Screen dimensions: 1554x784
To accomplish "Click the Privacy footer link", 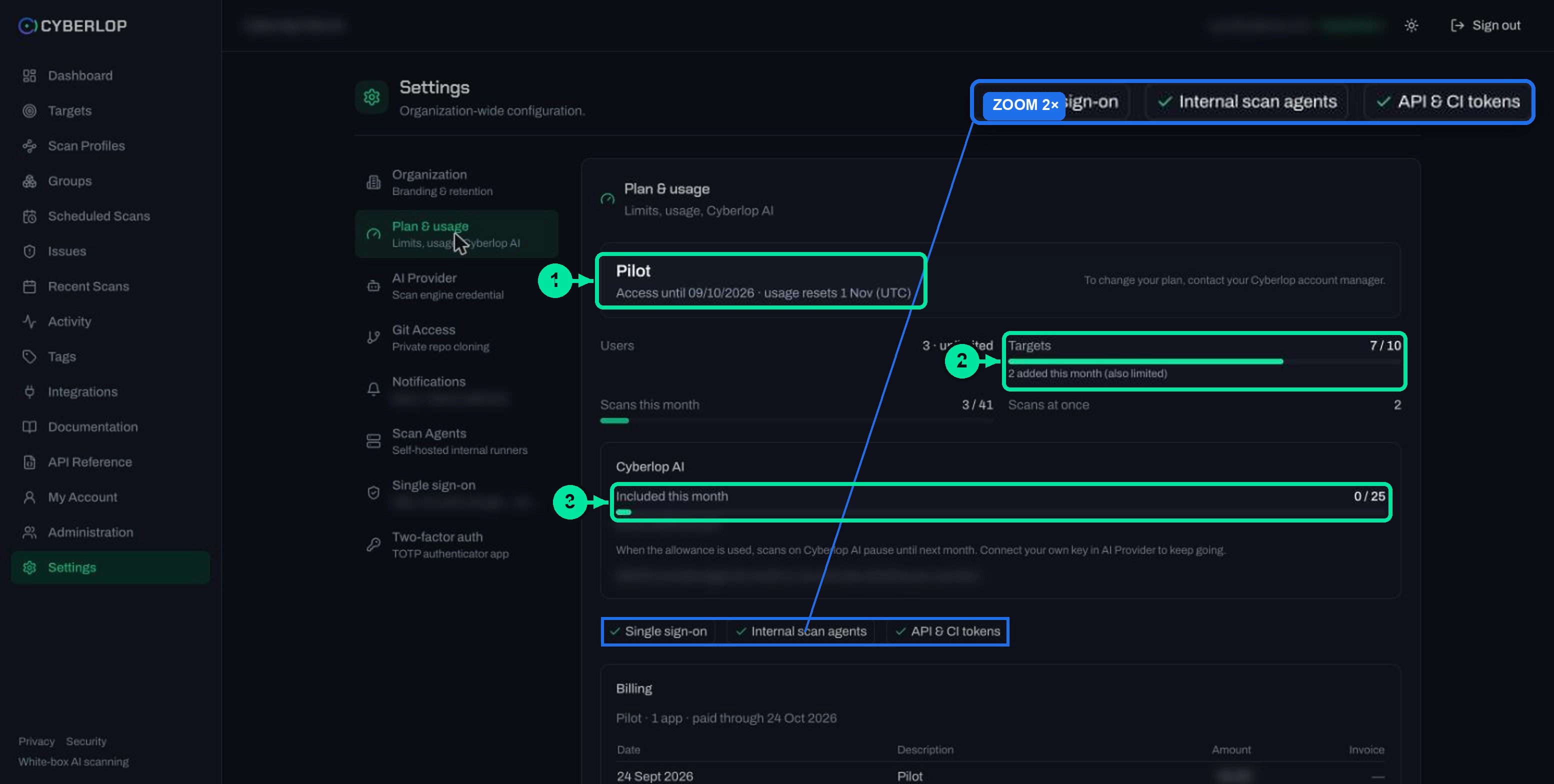I will click(x=36, y=741).
